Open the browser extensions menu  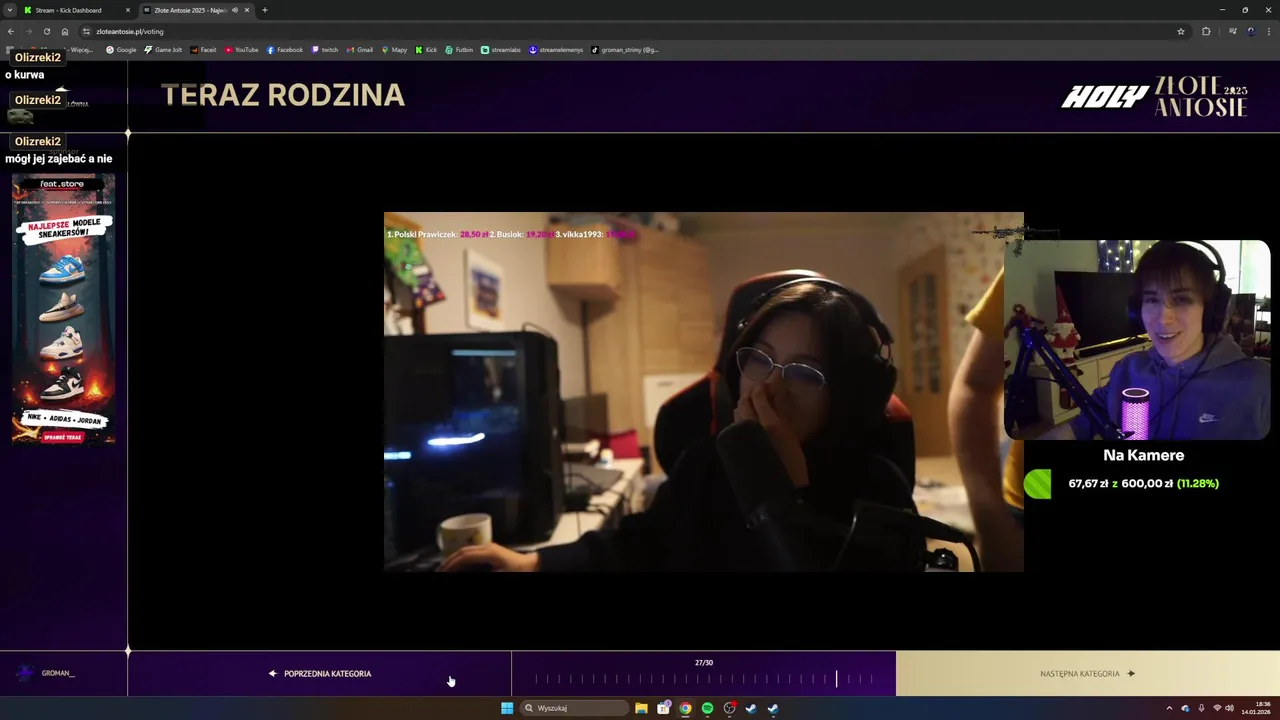pos(1206,31)
